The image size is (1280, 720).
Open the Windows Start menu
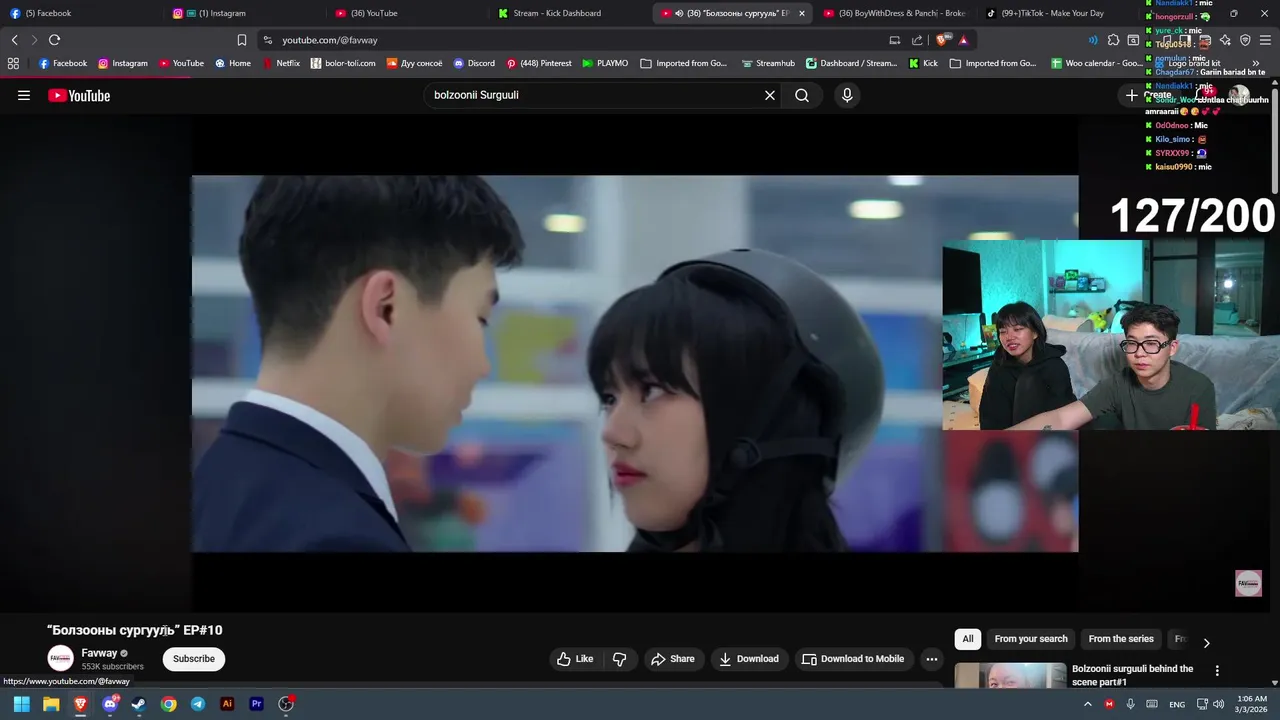21,704
